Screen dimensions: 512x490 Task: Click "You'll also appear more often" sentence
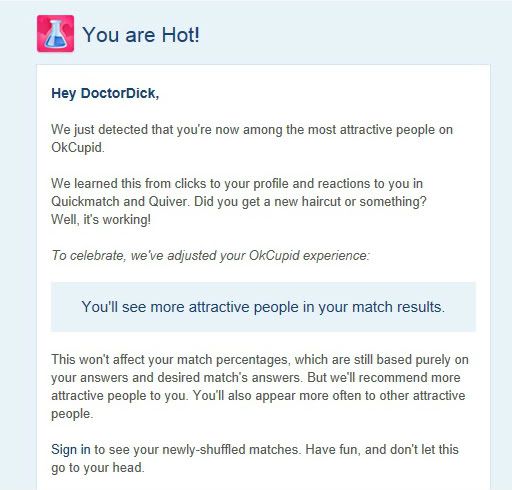pyautogui.click(x=278, y=396)
